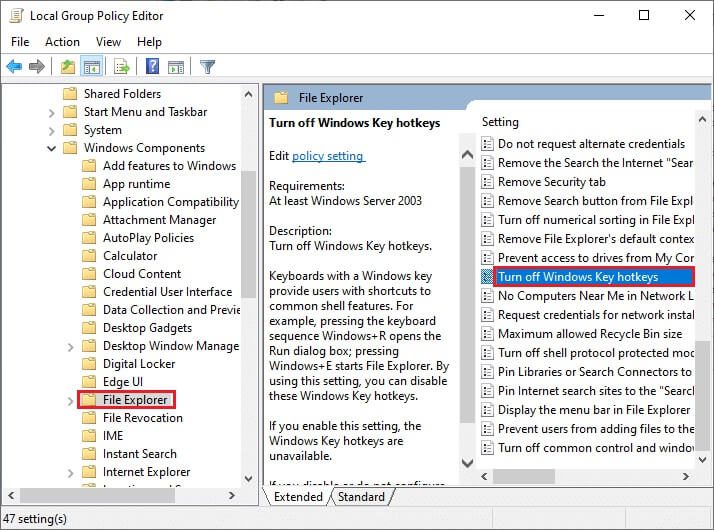Click the policy setting link
The height and width of the screenshot is (530, 714).
click(x=328, y=156)
